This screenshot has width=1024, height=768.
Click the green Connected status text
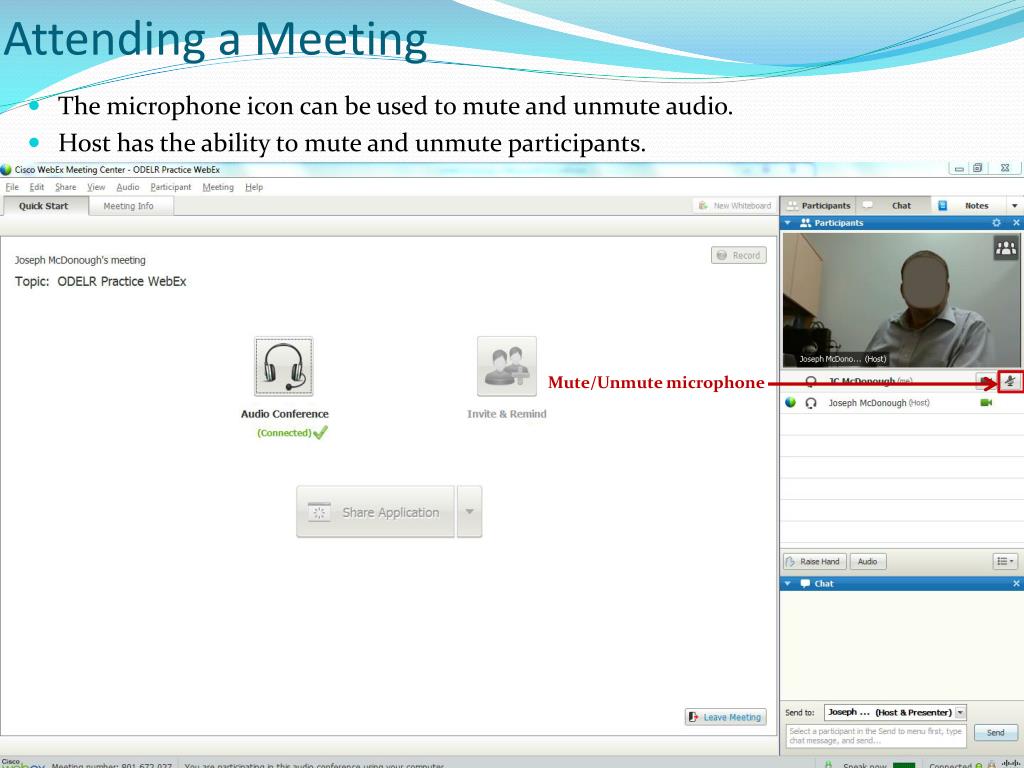pos(284,432)
